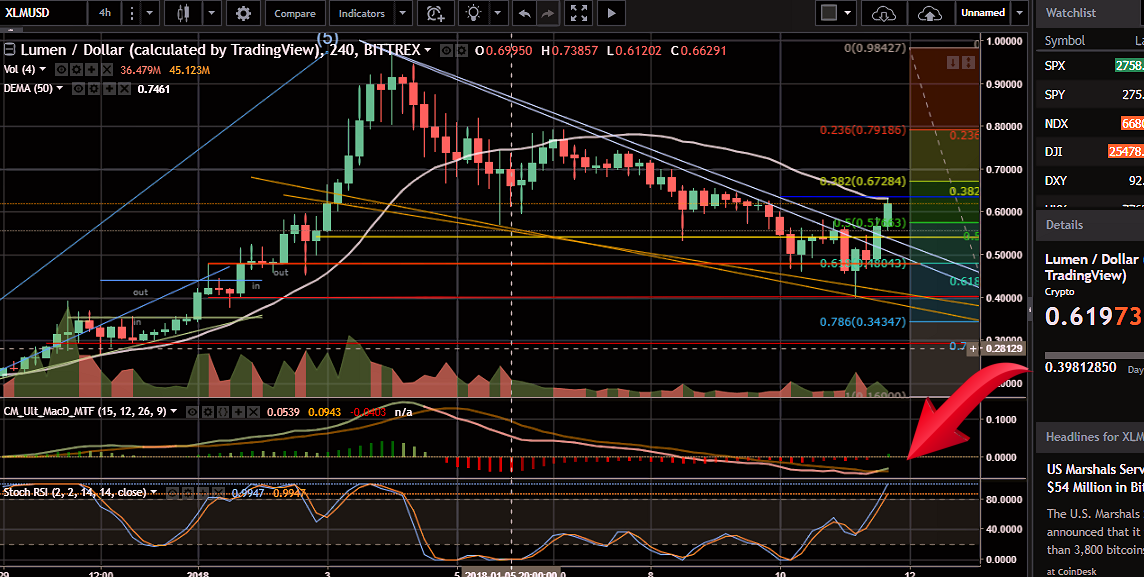This screenshot has height=577, width=1144.
Task: Toggle visibility eye for DEMA (50)
Action: click(78, 89)
